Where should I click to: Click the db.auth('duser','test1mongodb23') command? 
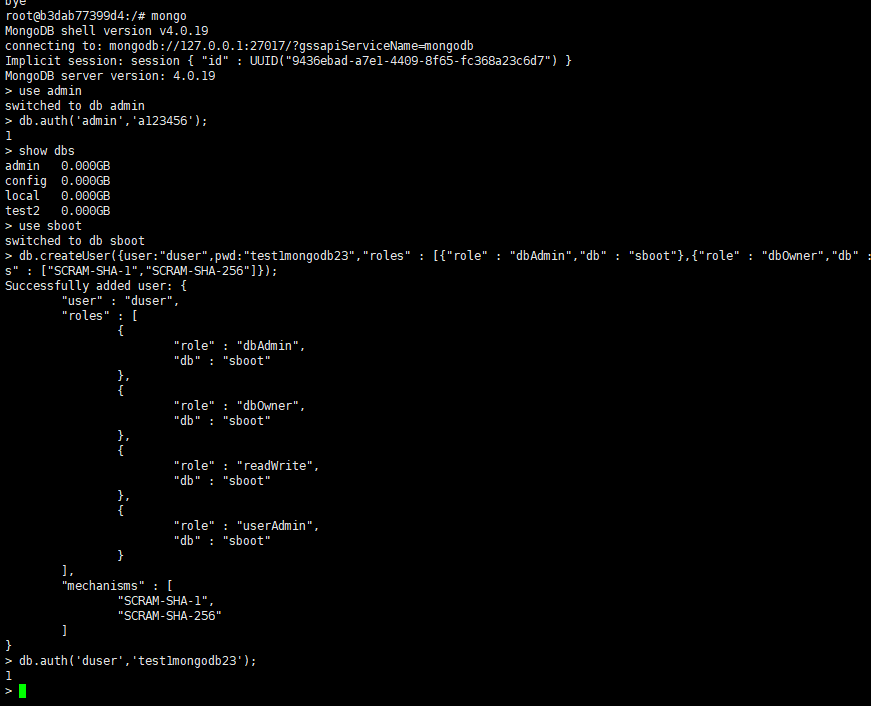point(138,661)
